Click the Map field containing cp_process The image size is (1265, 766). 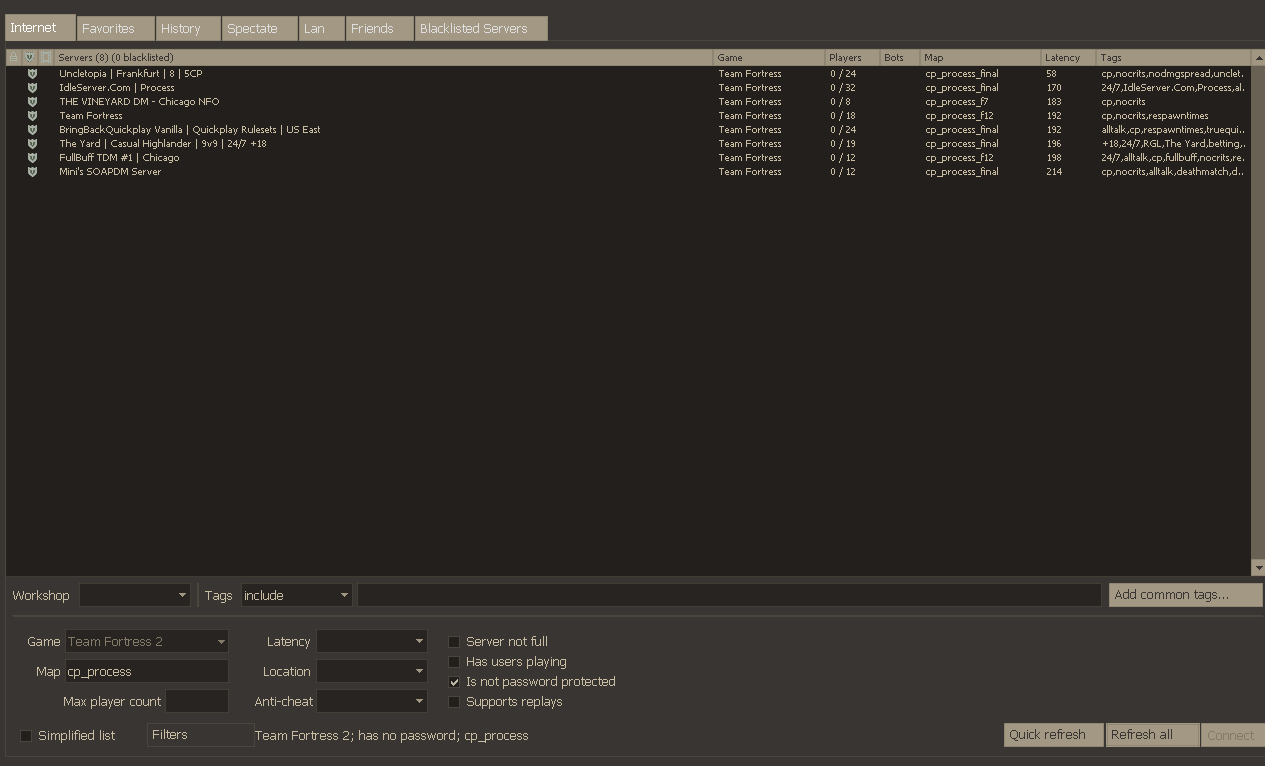147,672
